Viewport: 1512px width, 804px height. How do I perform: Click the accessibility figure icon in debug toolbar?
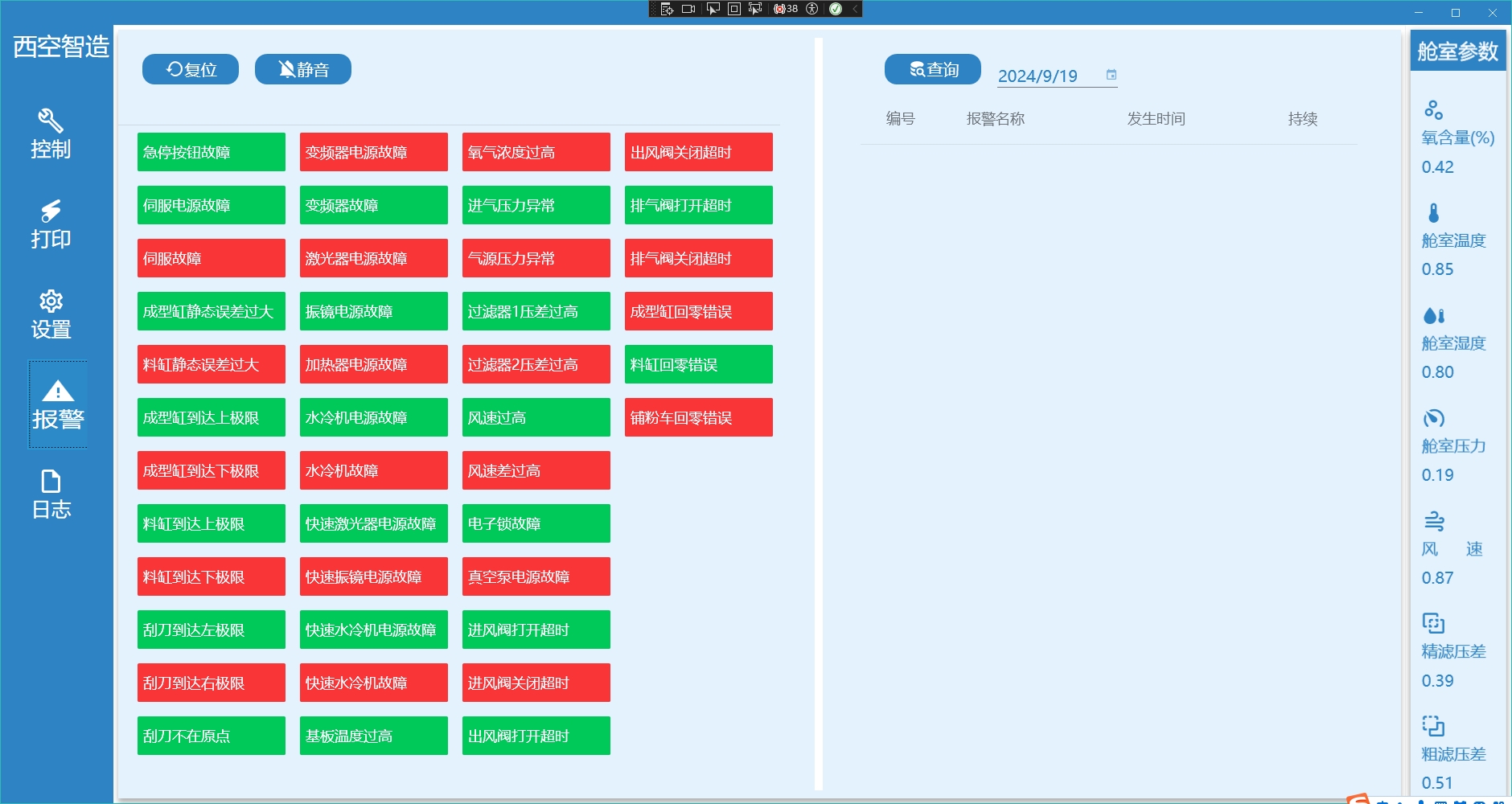[812, 9]
